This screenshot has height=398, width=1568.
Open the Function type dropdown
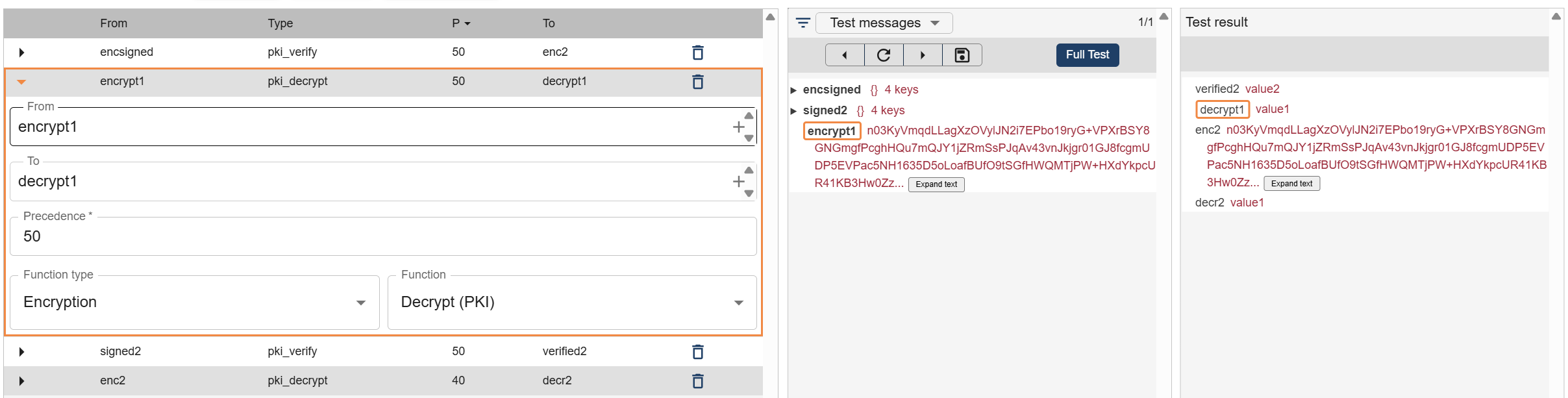pos(195,303)
